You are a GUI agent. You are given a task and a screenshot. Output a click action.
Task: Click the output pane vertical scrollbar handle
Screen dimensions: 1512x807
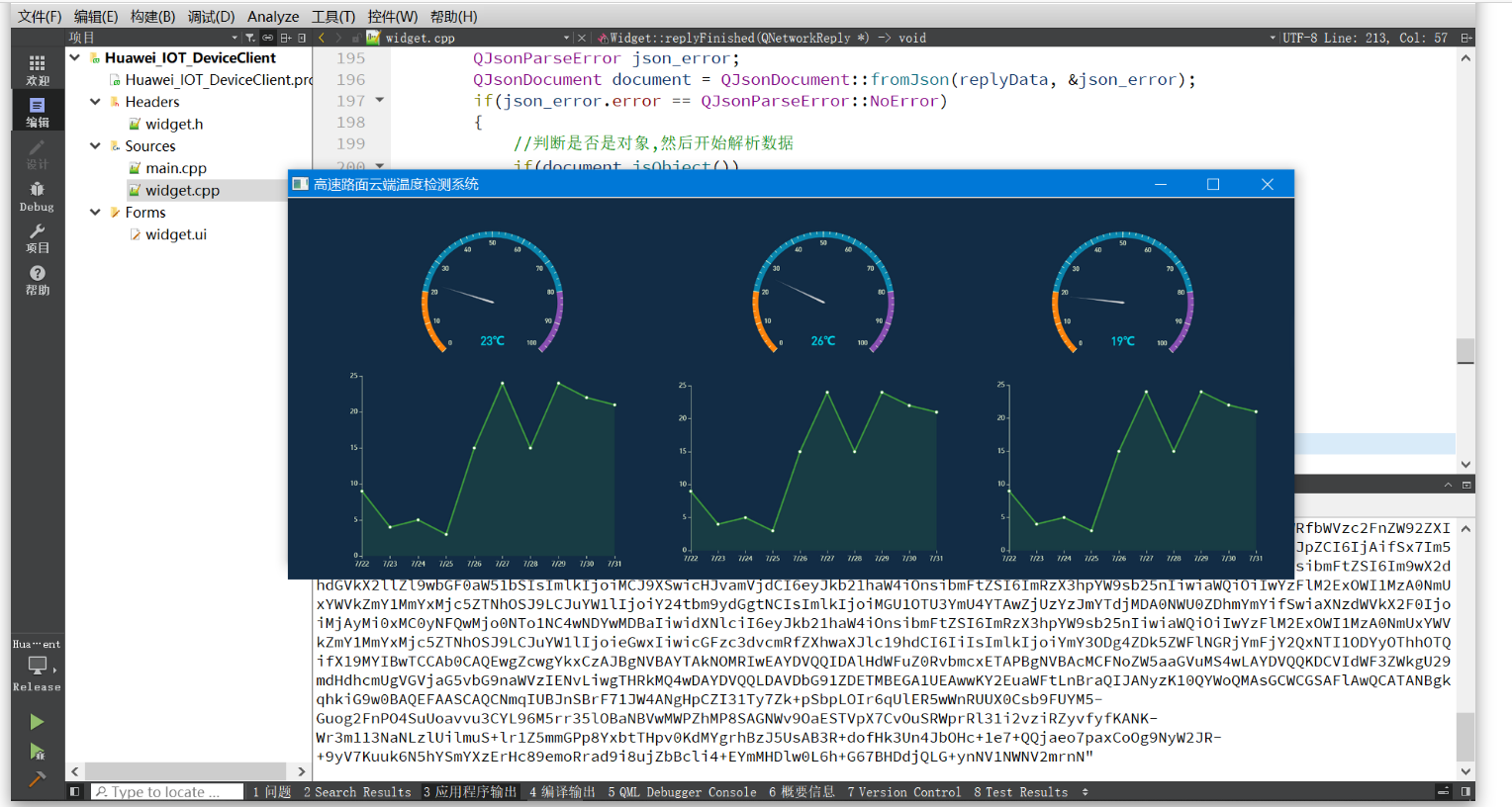click(1465, 737)
